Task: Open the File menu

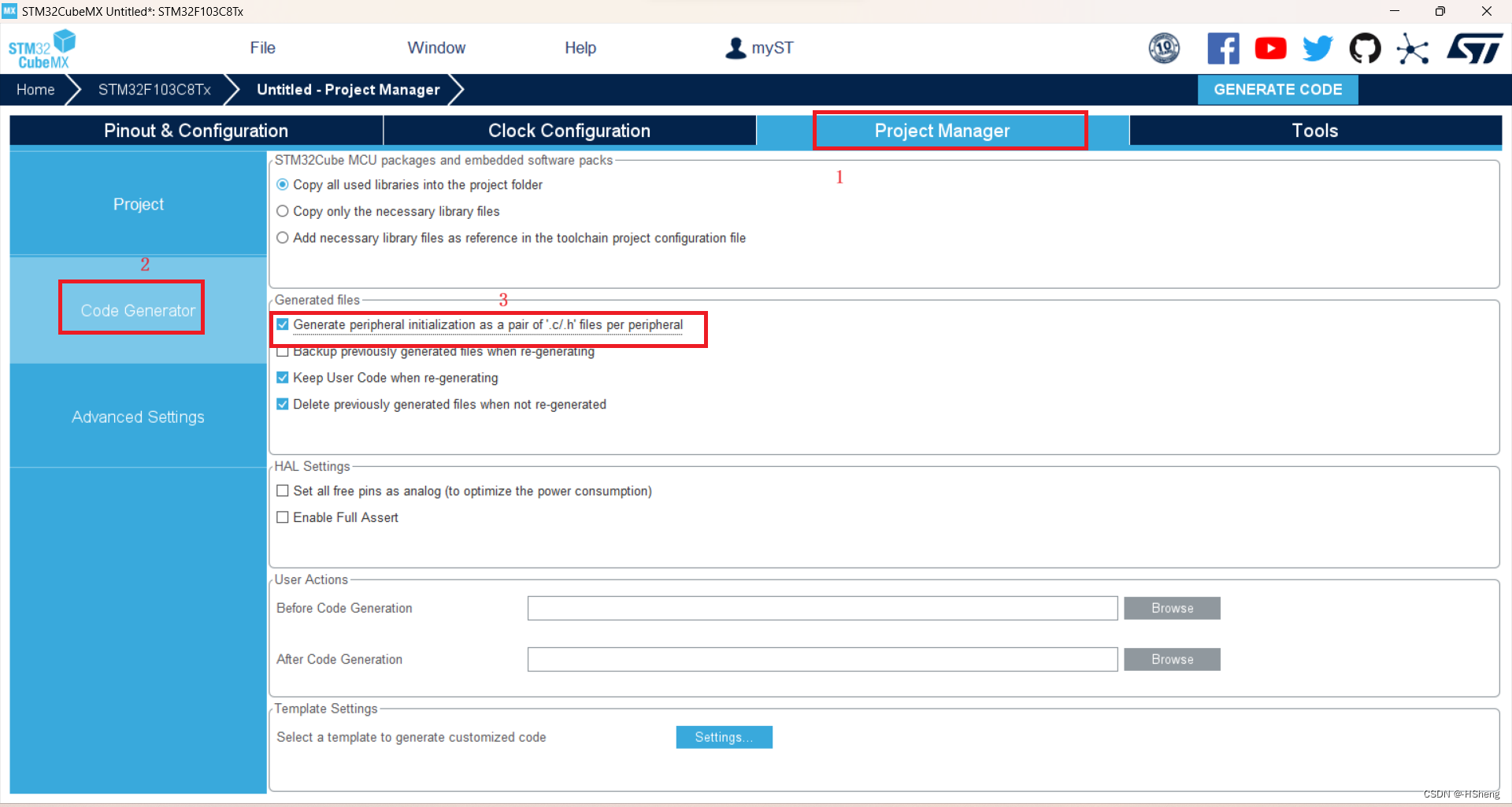Action: pyautogui.click(x=262, y=48)
